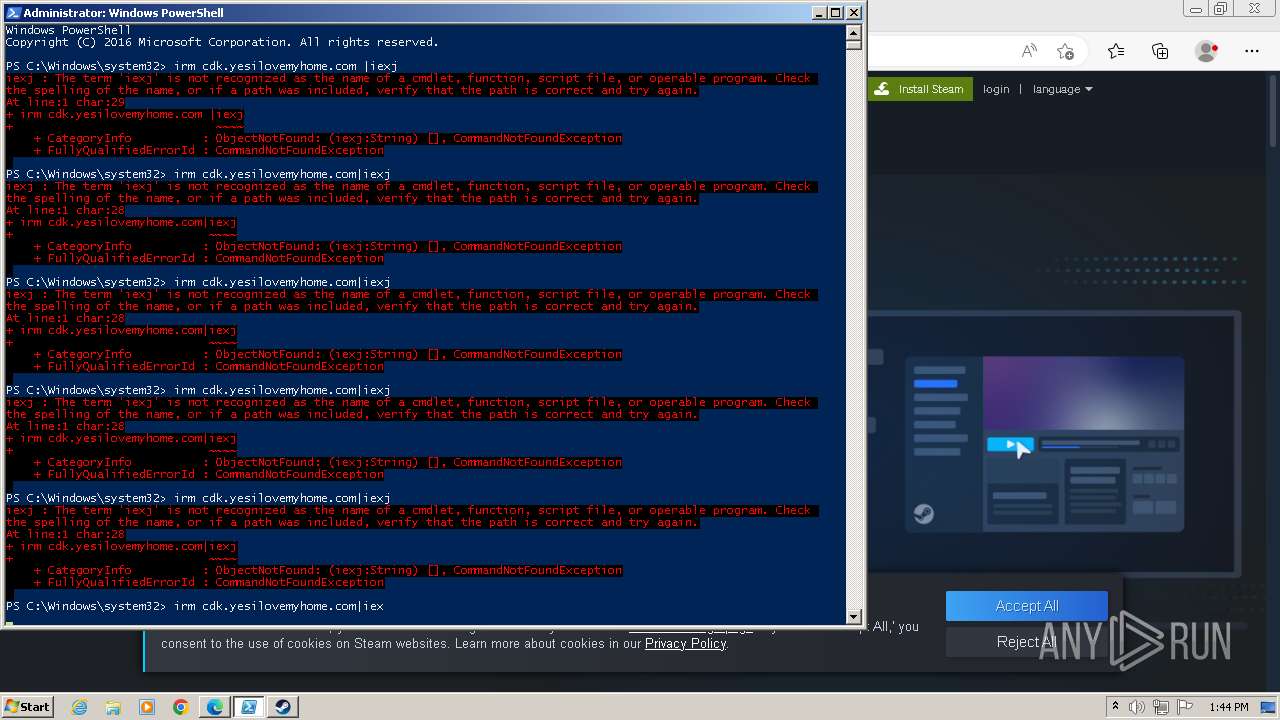1280x720 pixels.
Task: Open Steam from the taskbar
Action: [x=283, y=707]
